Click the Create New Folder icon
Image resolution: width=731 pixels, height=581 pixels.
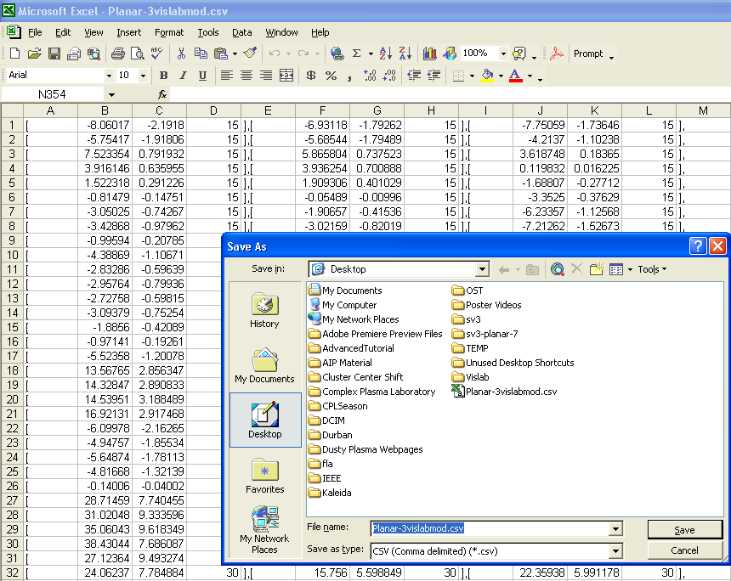pyautogui.click(x=596, y=269)
